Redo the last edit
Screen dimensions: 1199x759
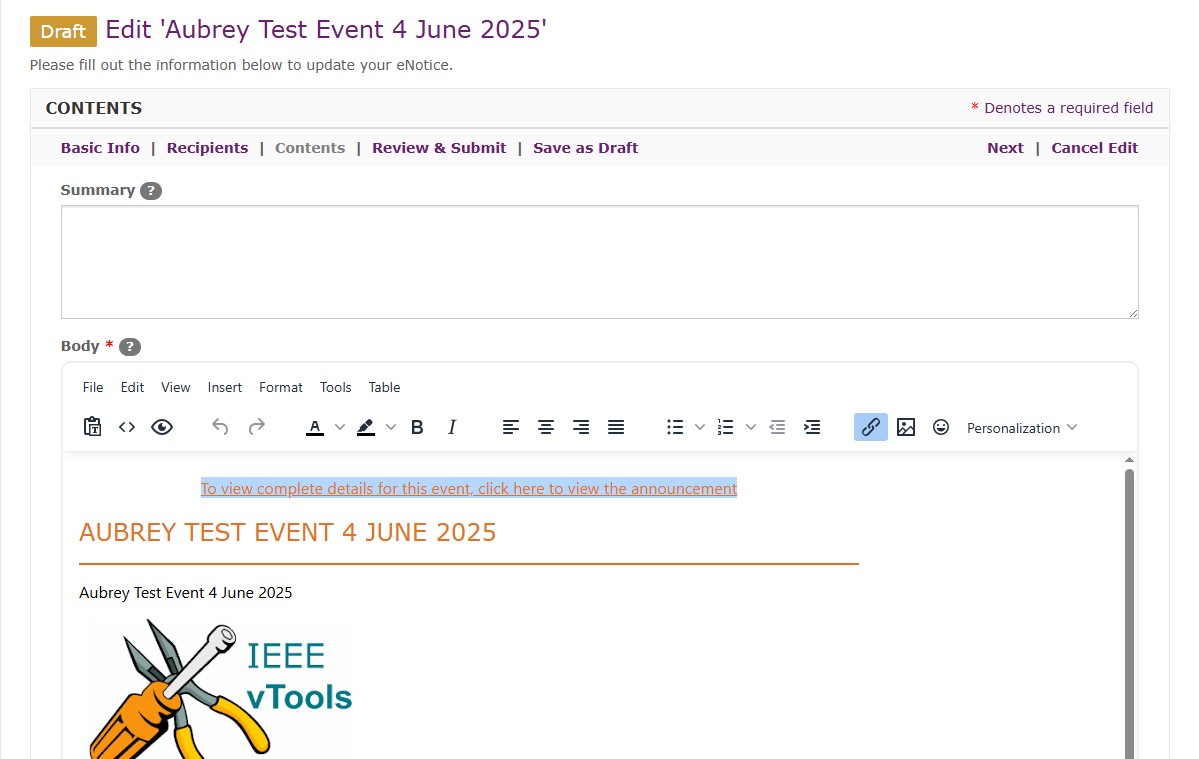tap(256, 427)
